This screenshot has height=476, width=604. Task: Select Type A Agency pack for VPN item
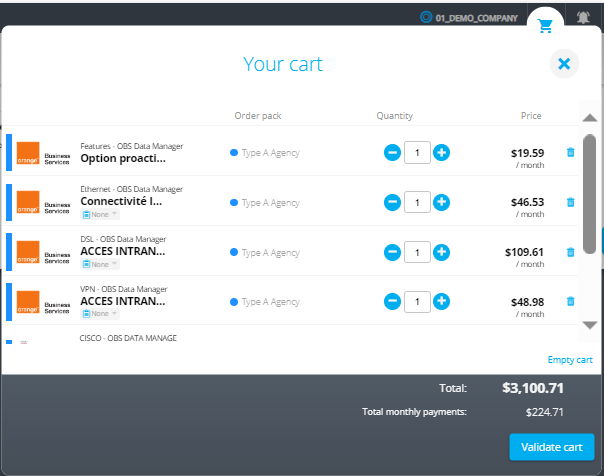(265, 302)
